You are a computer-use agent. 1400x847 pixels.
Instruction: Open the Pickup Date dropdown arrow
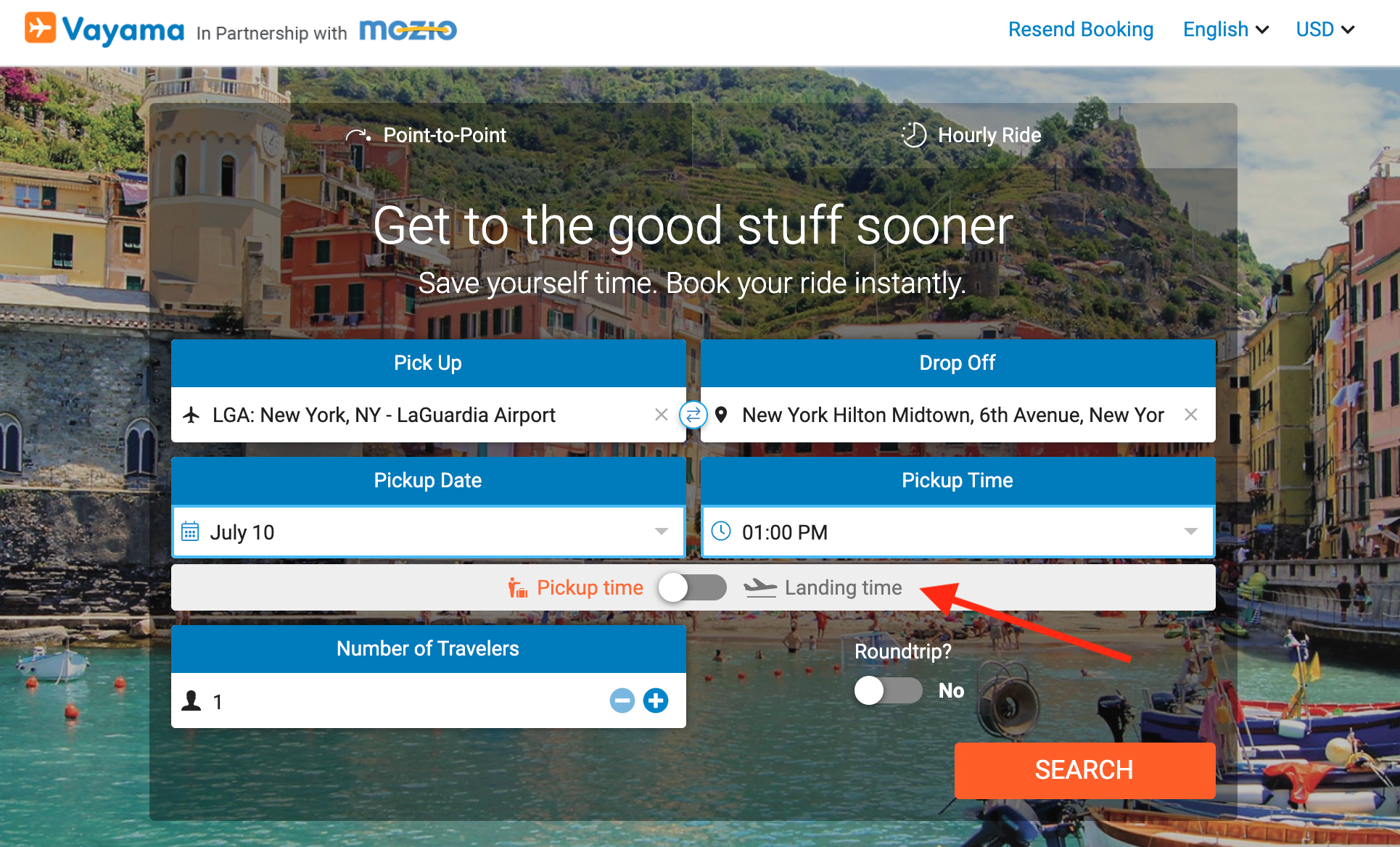click(662, 532)
